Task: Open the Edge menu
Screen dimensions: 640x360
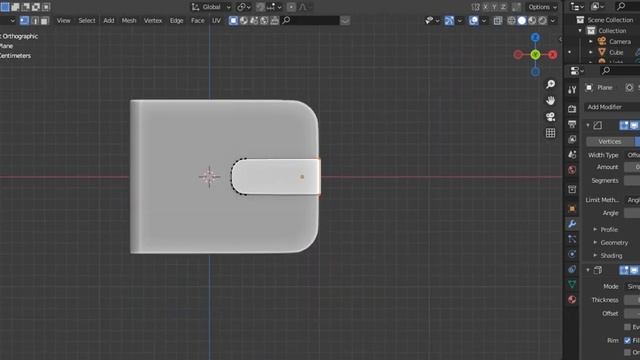Action: point(176,20)
